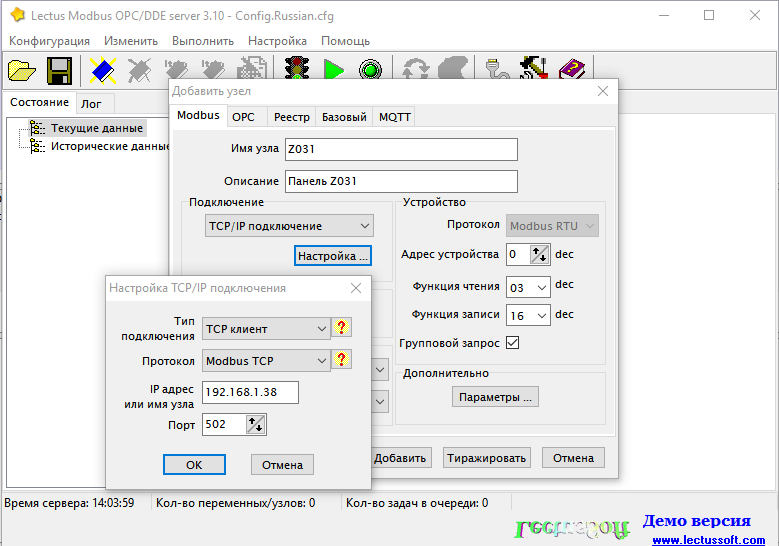Expand the Функция чтения dropdown
This screenshot has height=546, width=779.
click(541, 287)
